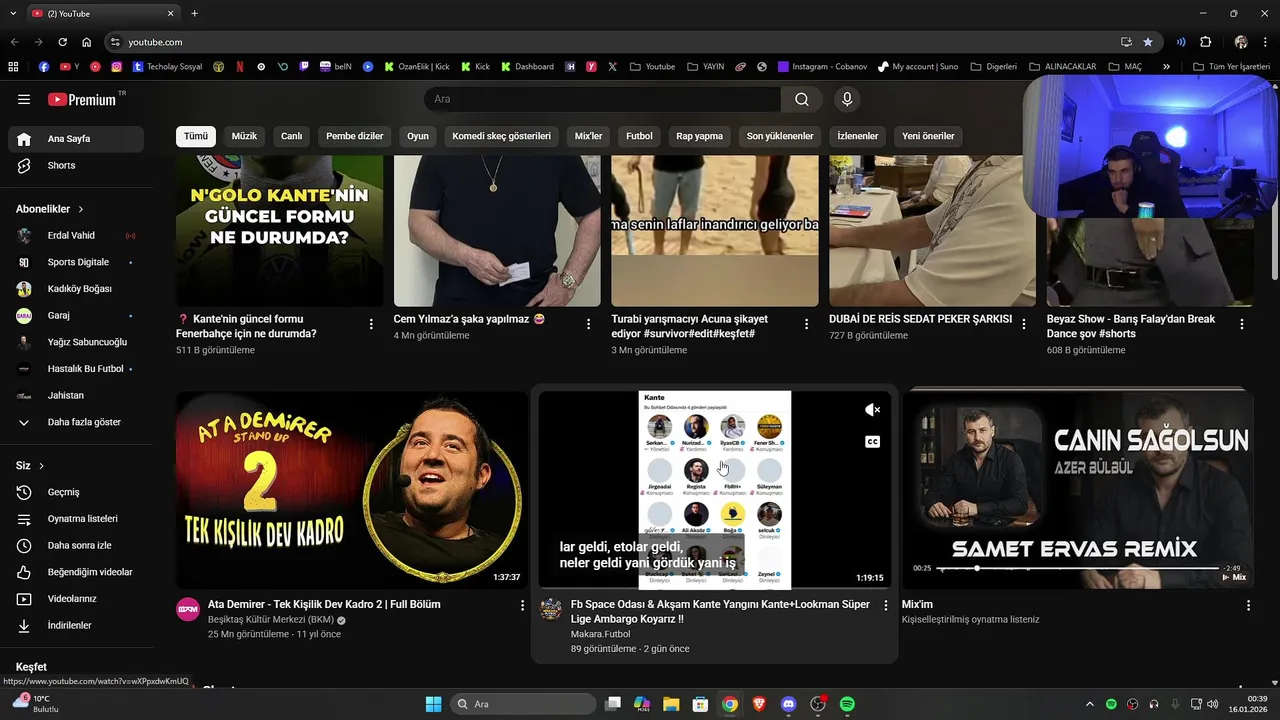
Task: Open the Chrome extensions puzzle icon
Action: click(1205, 42)
